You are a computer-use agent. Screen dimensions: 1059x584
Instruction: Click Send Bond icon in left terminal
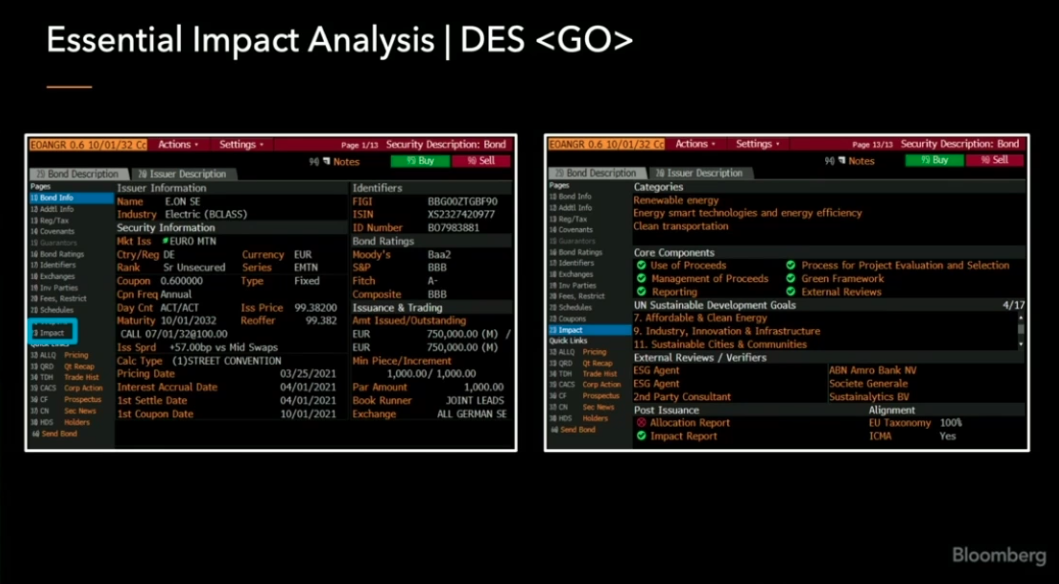(x=36, y=433)
